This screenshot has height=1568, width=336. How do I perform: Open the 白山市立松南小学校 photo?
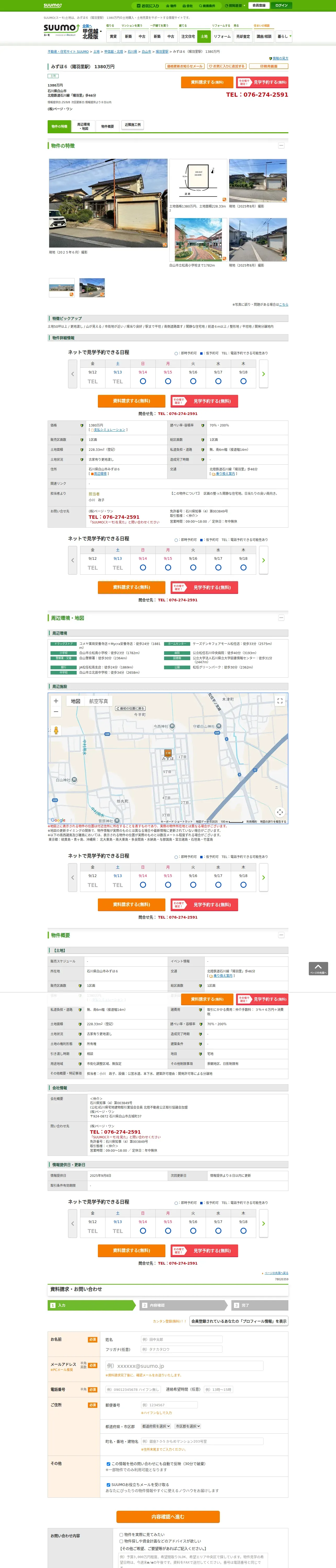(x=198, y=240)
